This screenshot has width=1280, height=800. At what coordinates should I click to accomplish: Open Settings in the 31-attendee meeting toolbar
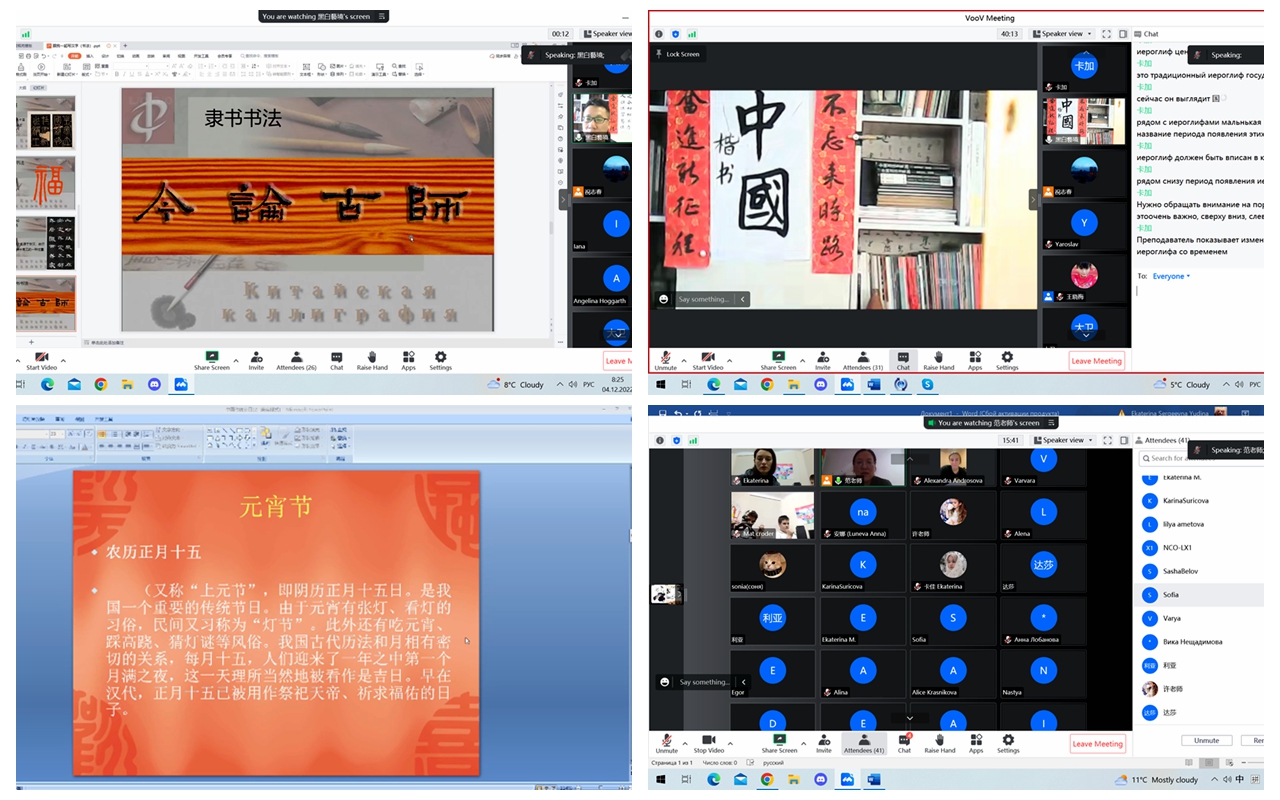pyautogui.click(x=1007, y=358)
